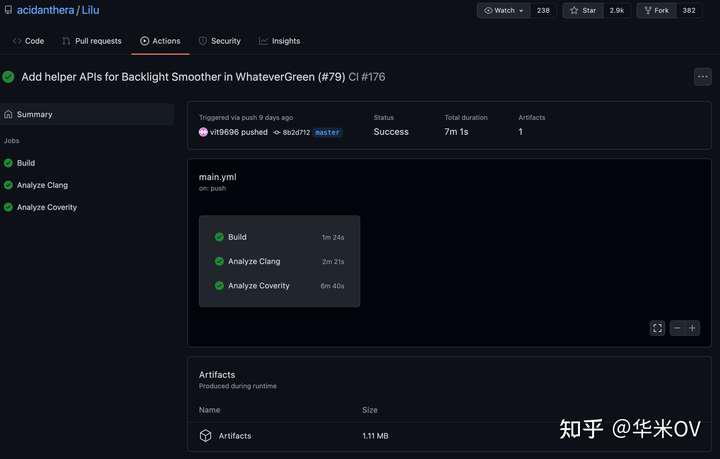Viewport: 720px width, 459px height.
Task: Click the vit9696 user avatar
Action: click(203, 132)
